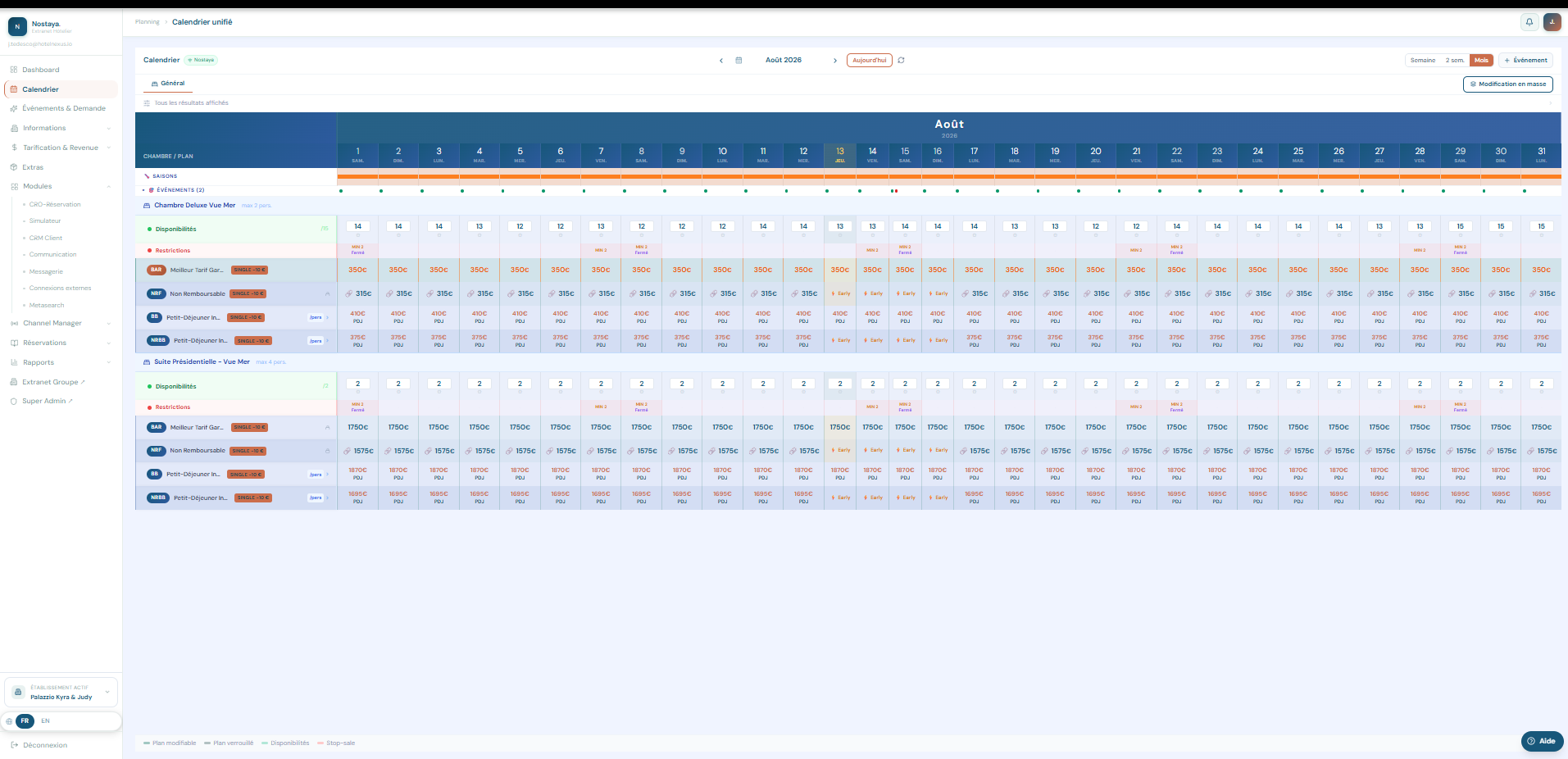Toggle /pers on Deluxe BB Petit-Déjeuner row

pyautogui.click(x=316, y=317)
